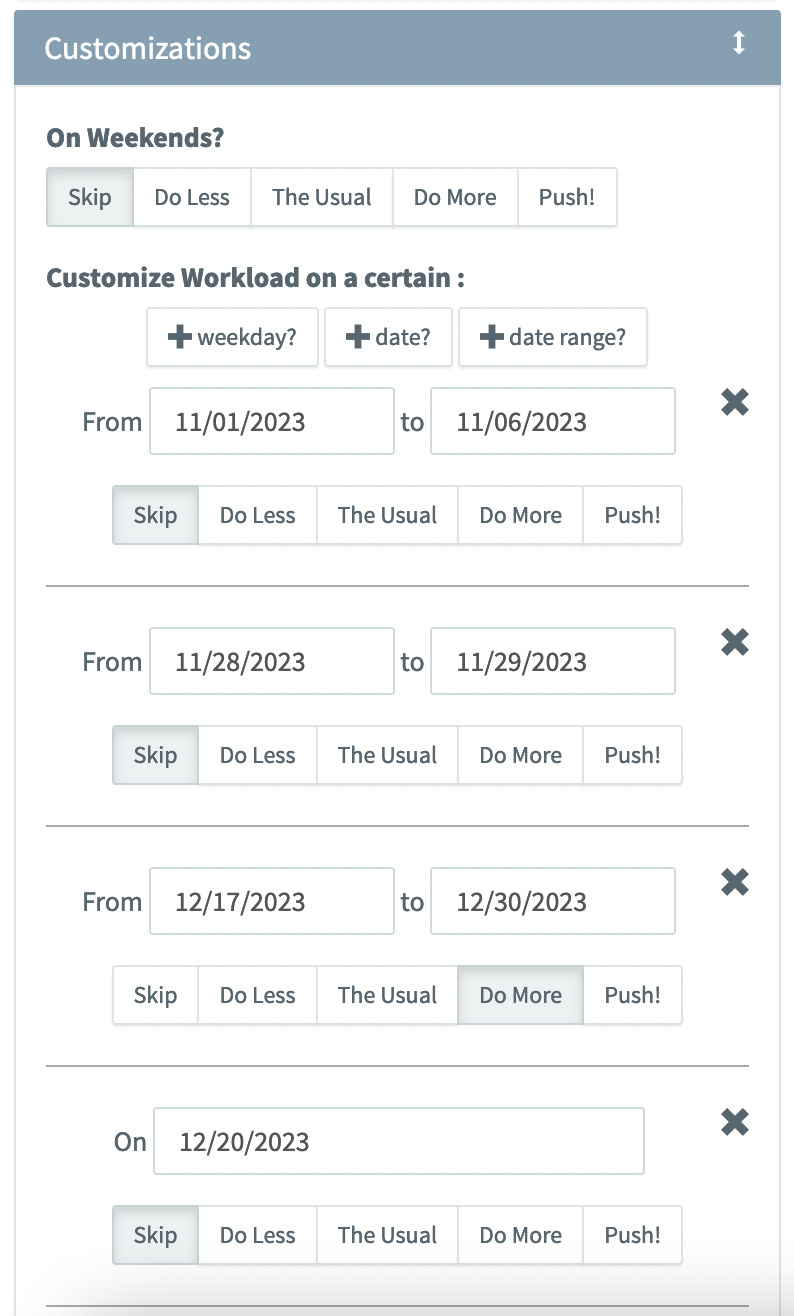
Task: Delete the 12/17/2023 to 12/30/2023 range
Action: (x=733, y=883)
